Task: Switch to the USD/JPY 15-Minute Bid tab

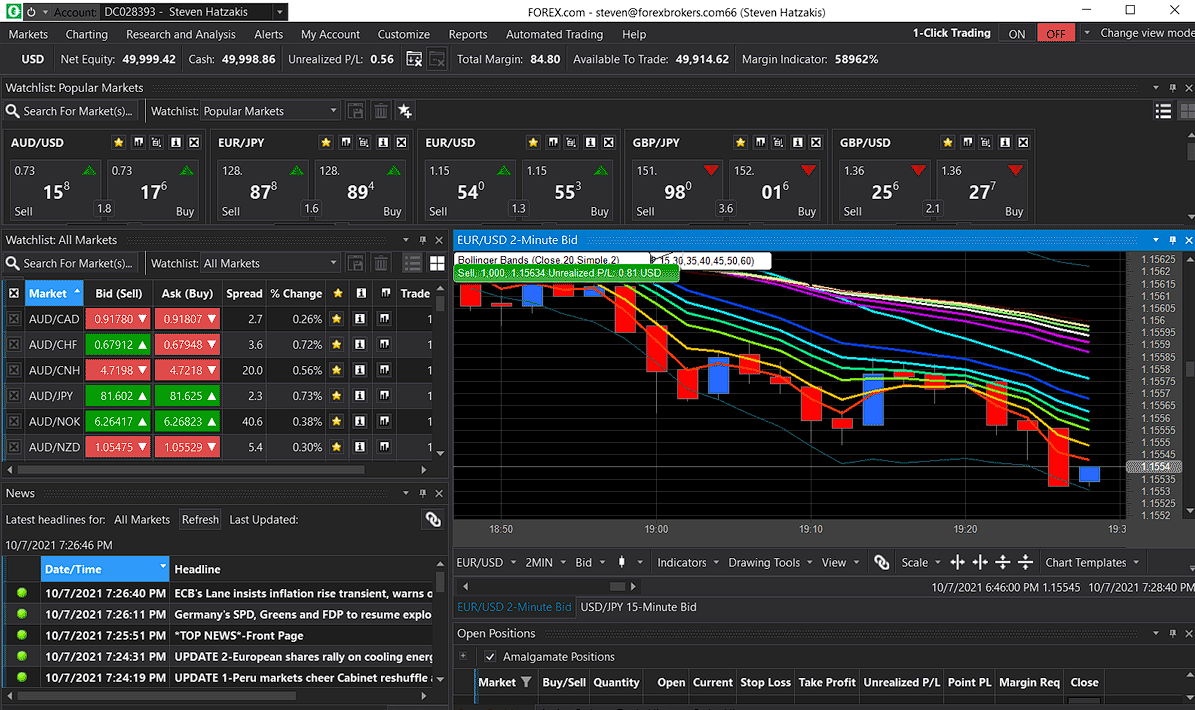Action: [x=638, y=607]
